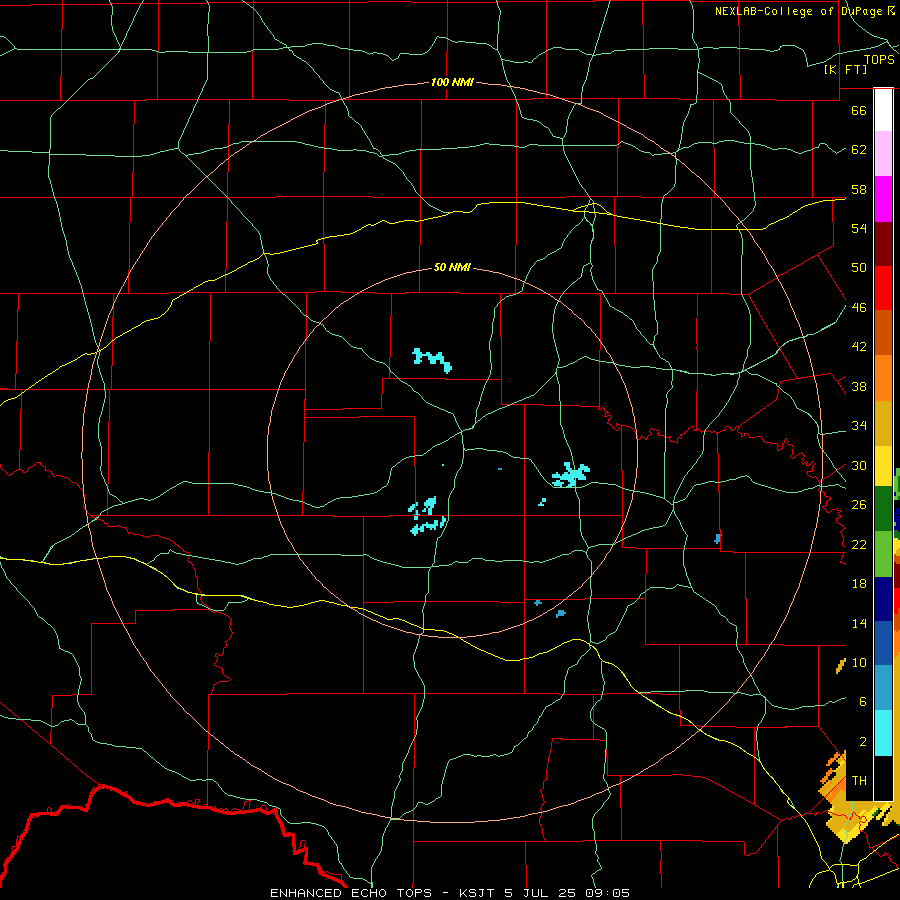The width and height of the screenshot is (900, 900).
Task: Click the dark orange legend swatch near 42
Action: (x=883, y=333)
